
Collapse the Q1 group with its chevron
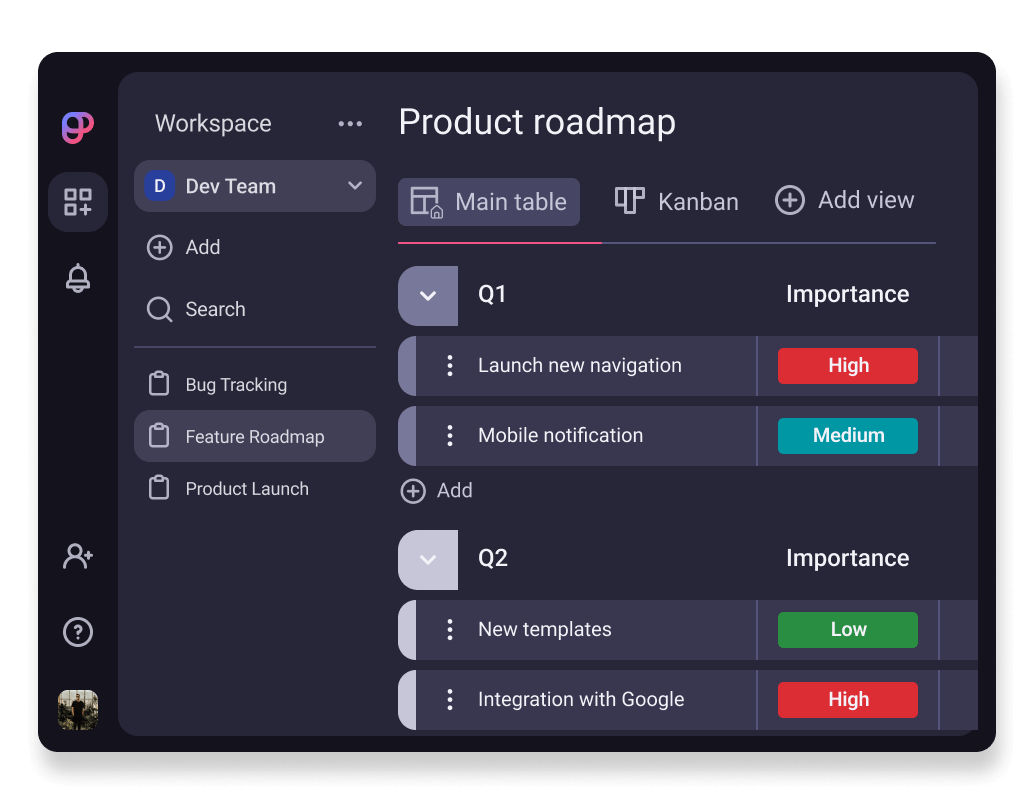pyautogui.click(x=428, y=296)
